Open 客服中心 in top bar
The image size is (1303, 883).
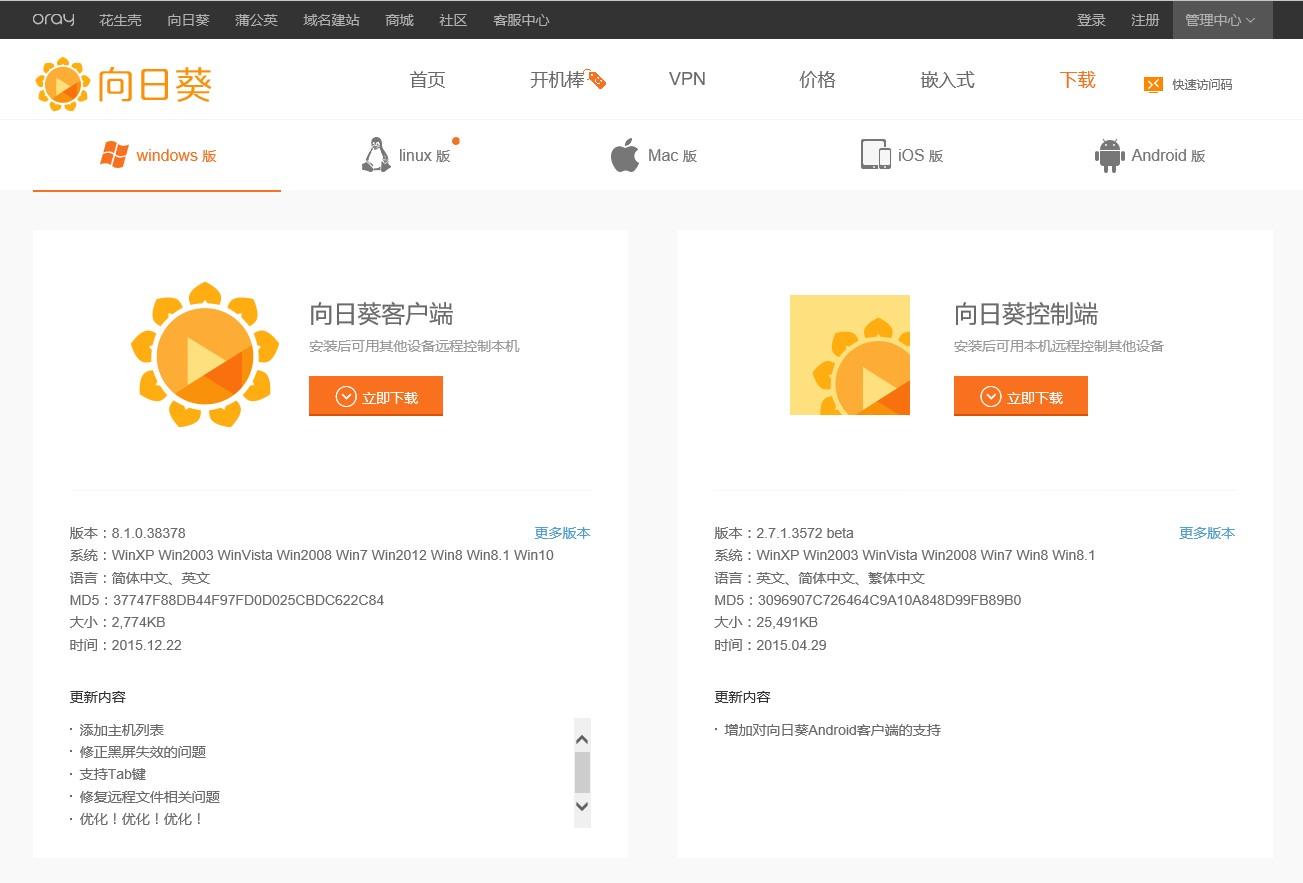point(521,20)
